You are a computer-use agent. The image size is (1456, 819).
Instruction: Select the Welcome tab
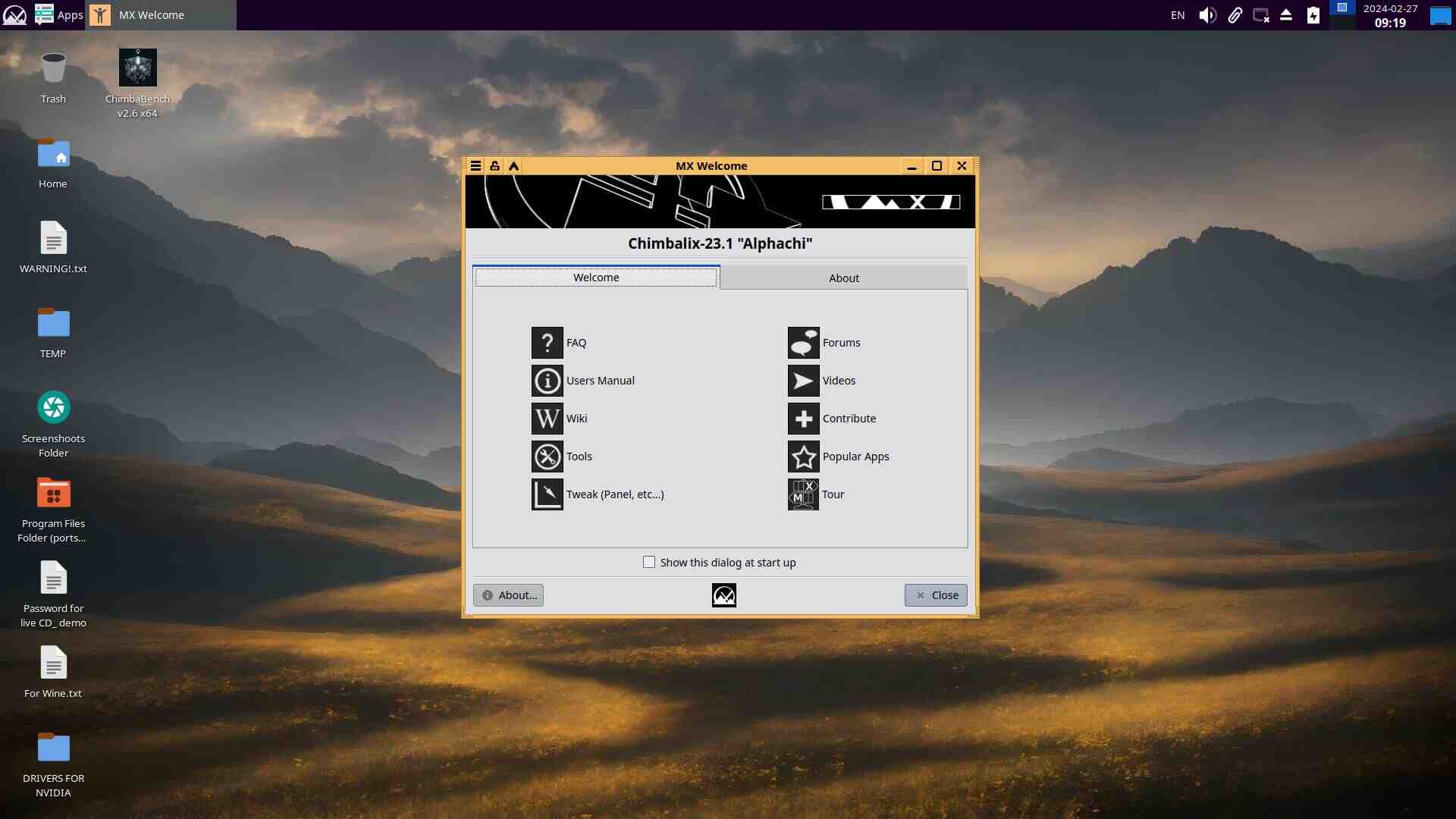coord(596,278)
